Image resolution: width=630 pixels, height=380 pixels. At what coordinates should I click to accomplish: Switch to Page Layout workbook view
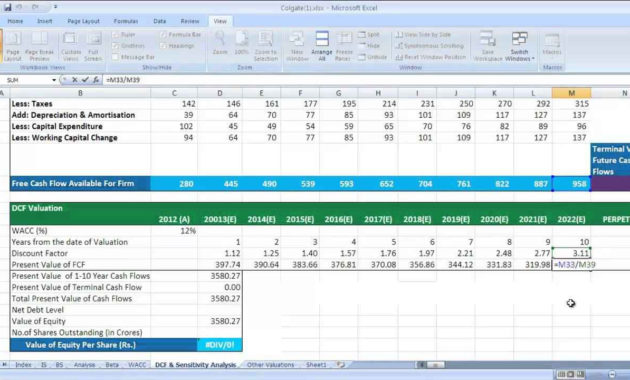(x=12, y=46)
